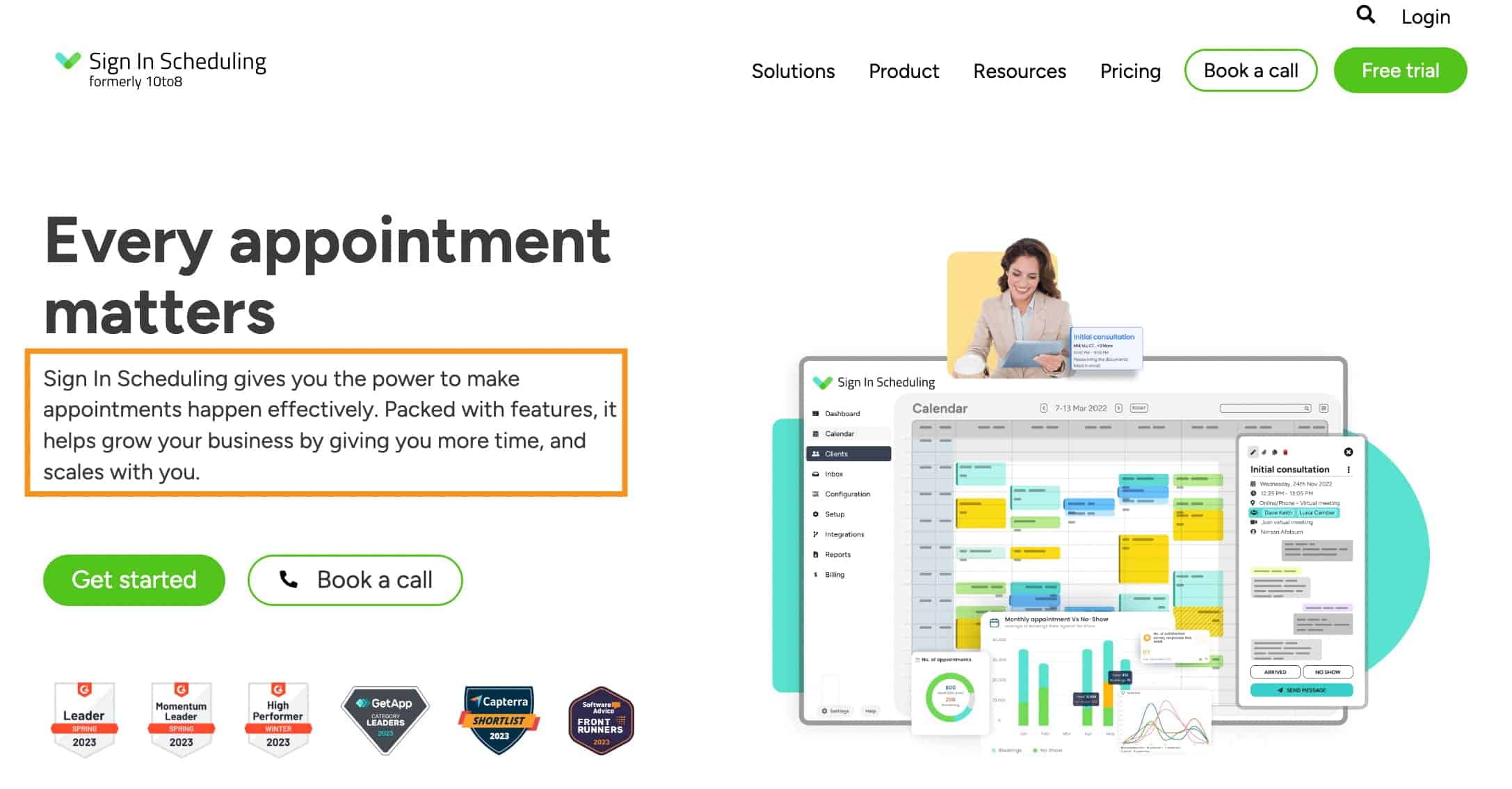Viewport: 1512px width, 789px height.
Task: Open the Solutions navigation menu
Action: pos(793,70)
